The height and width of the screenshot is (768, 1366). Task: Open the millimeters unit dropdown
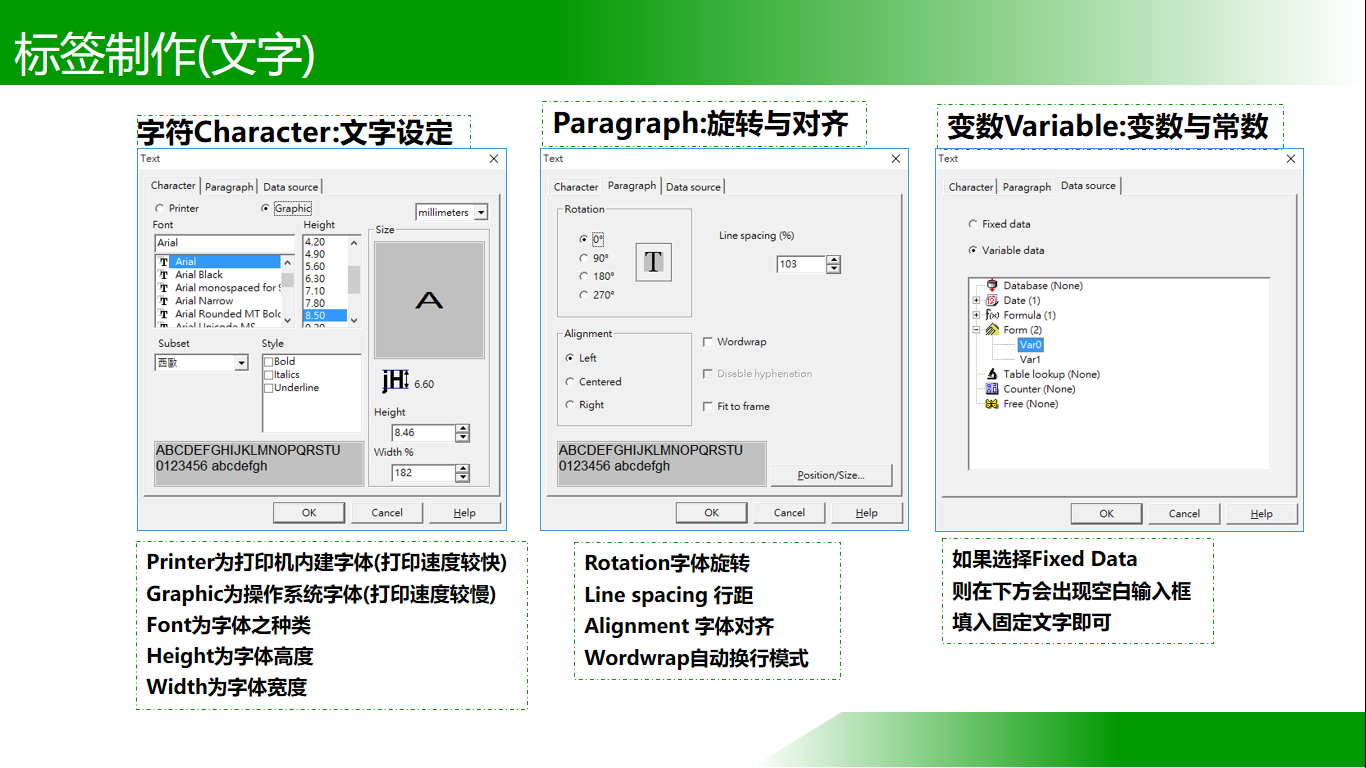(x=480, y=212)
